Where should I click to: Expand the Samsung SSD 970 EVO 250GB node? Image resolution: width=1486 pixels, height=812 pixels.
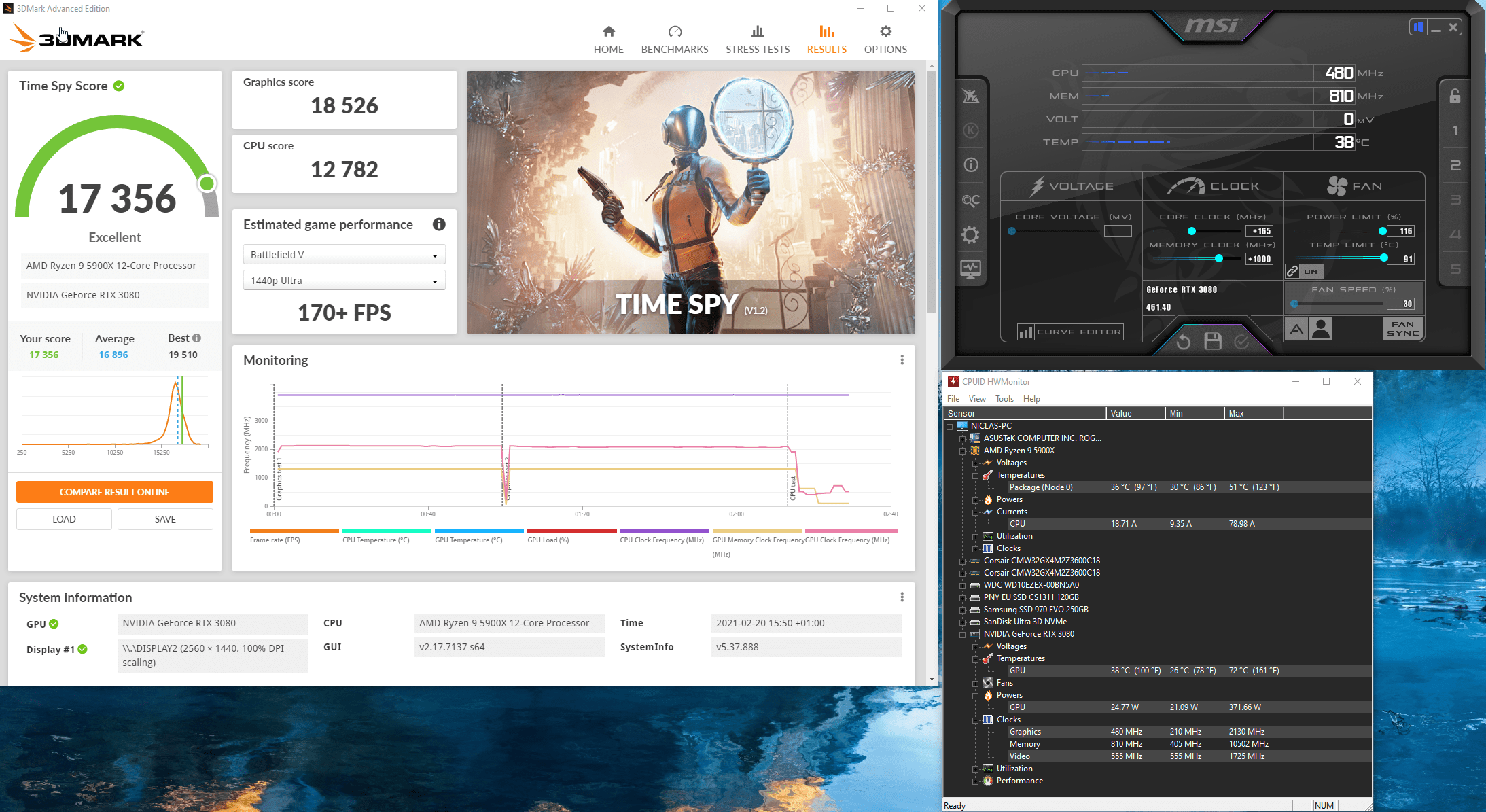coord(962,610)
